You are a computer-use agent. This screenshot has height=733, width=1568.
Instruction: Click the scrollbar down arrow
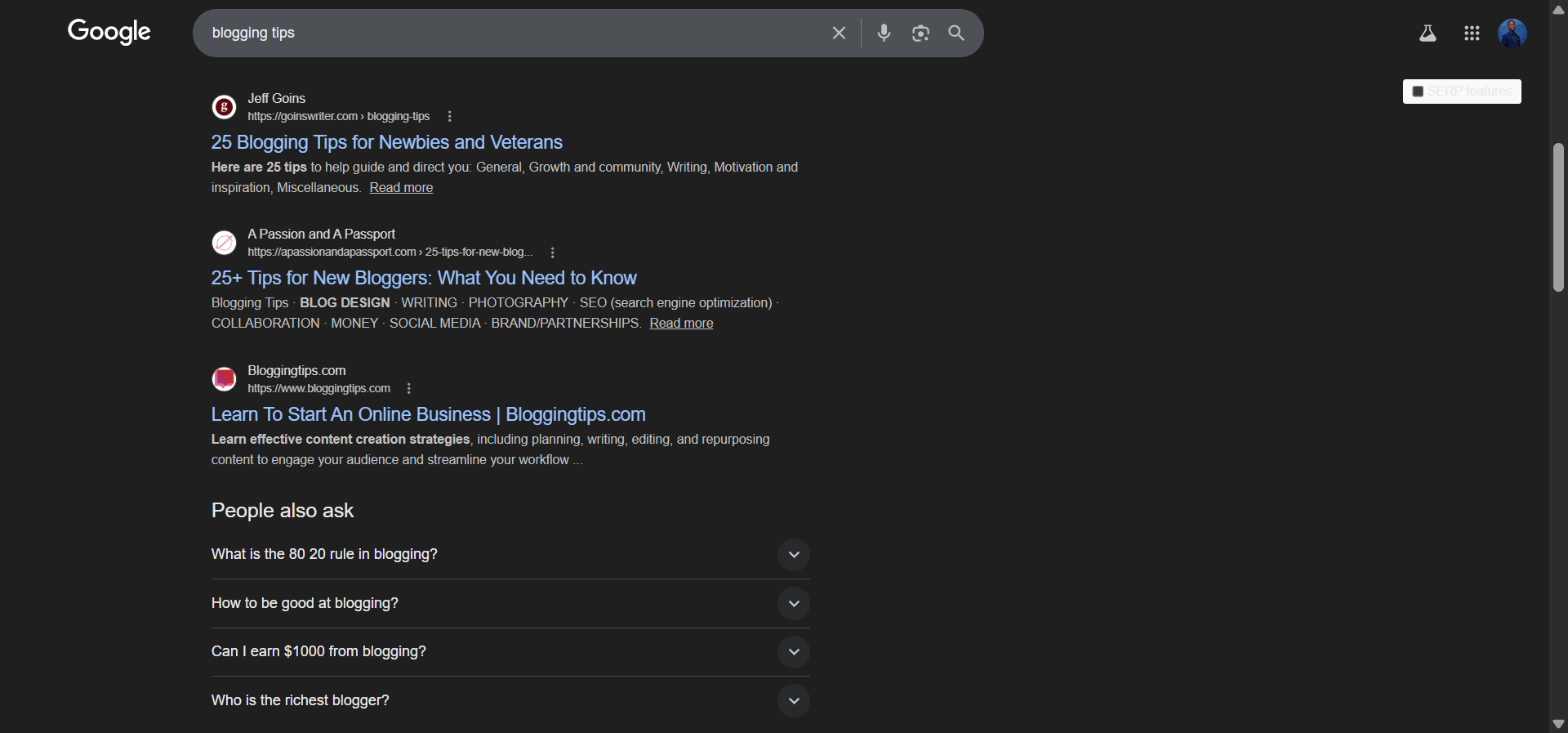pyautogui.click(x=1558, y=724)
